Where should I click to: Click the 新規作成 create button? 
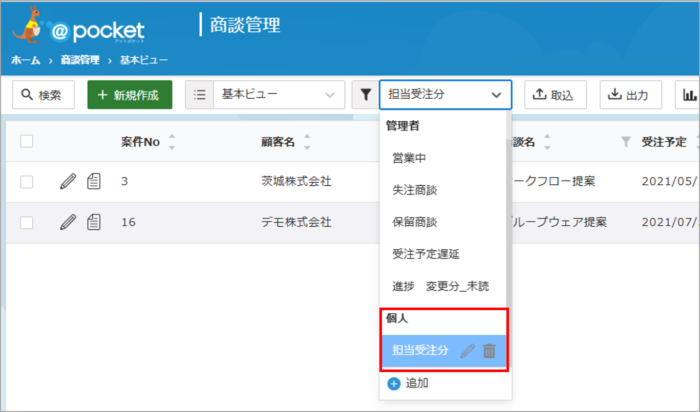(x=129, y=95)
